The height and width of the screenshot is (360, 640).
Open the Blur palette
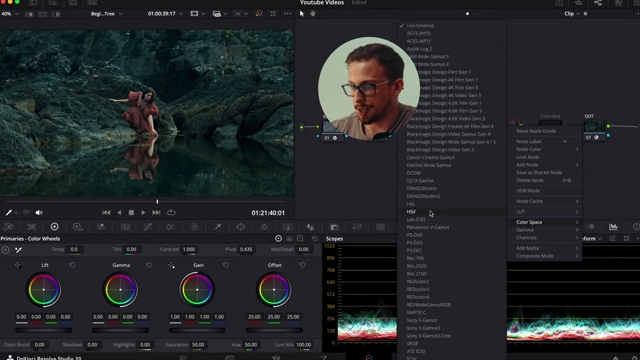click(311, 227)
